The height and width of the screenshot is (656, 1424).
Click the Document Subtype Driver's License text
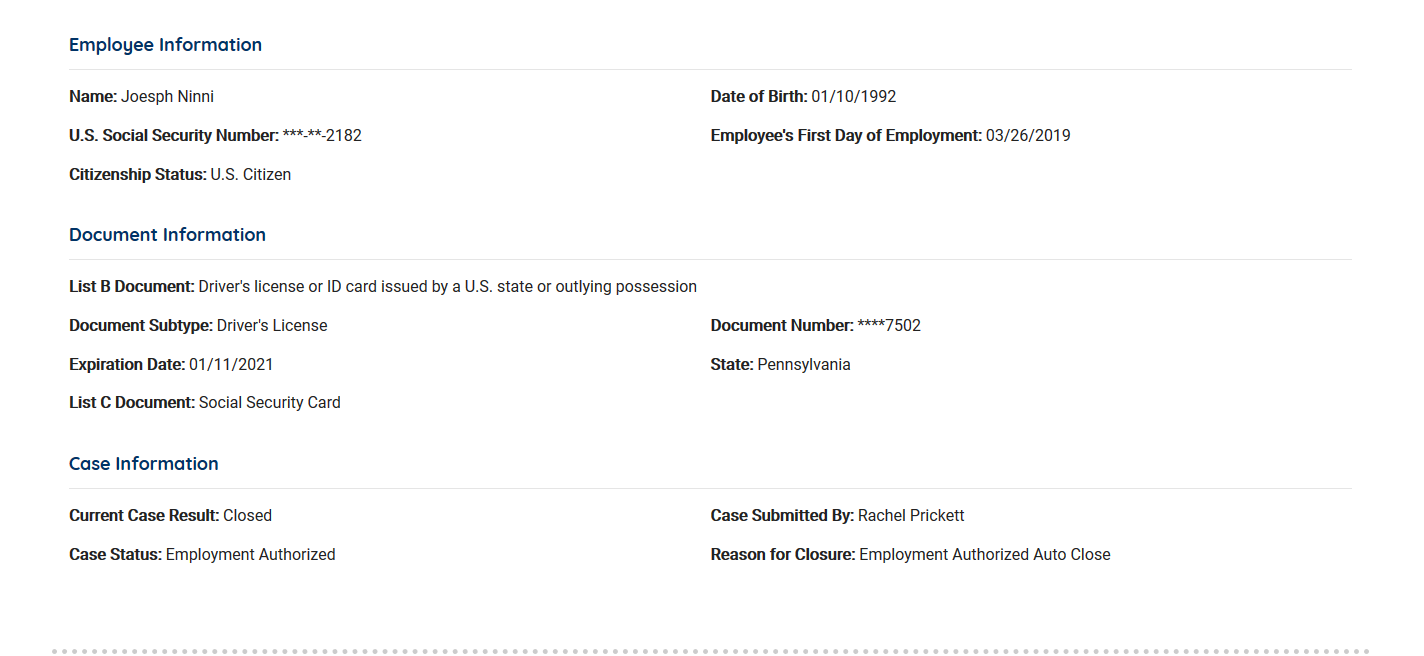tap(272, 326)
